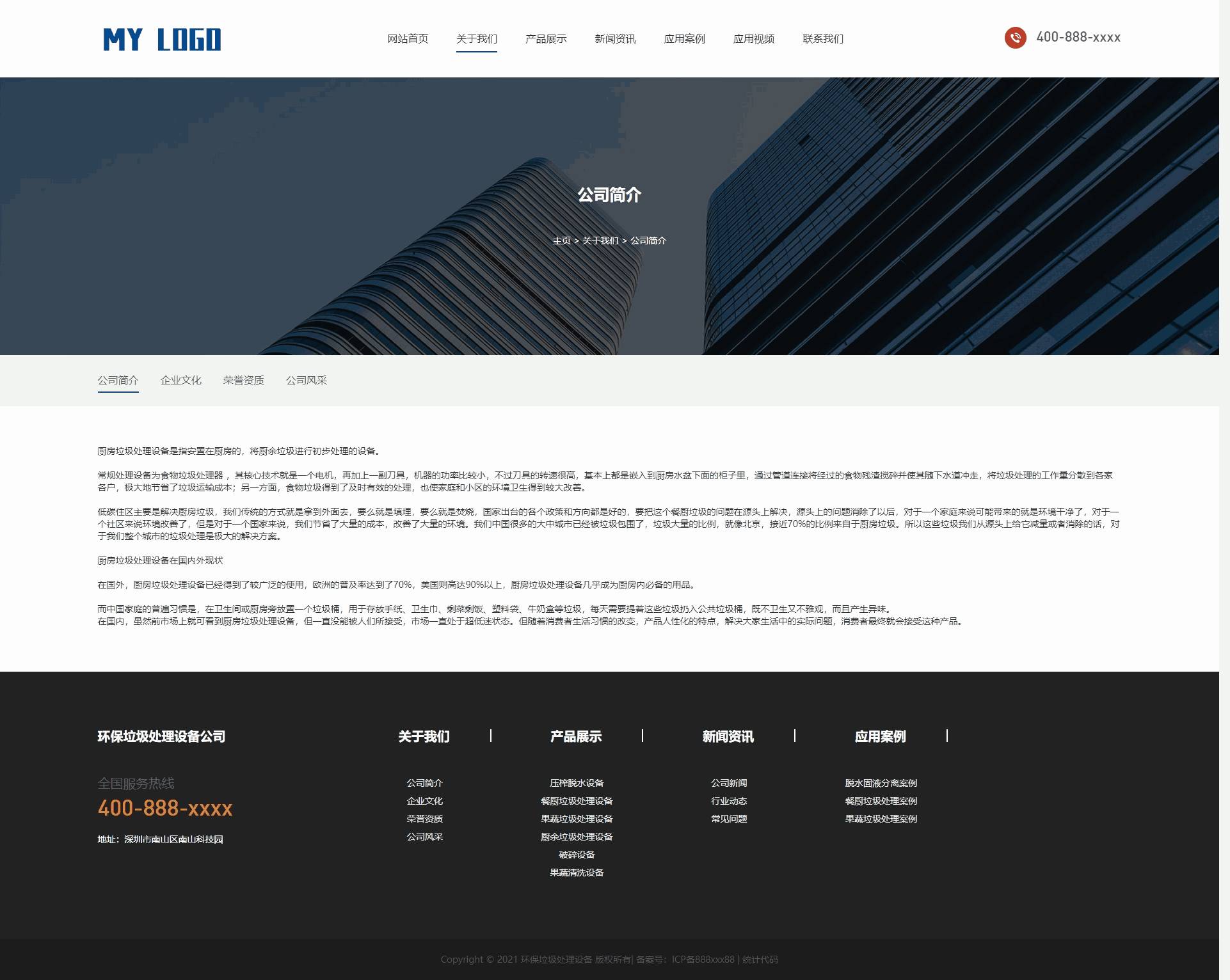The width and height of the screenshot is (1230, 980).
Task: Click footer link 行业动态
Action: click(729, 801)
